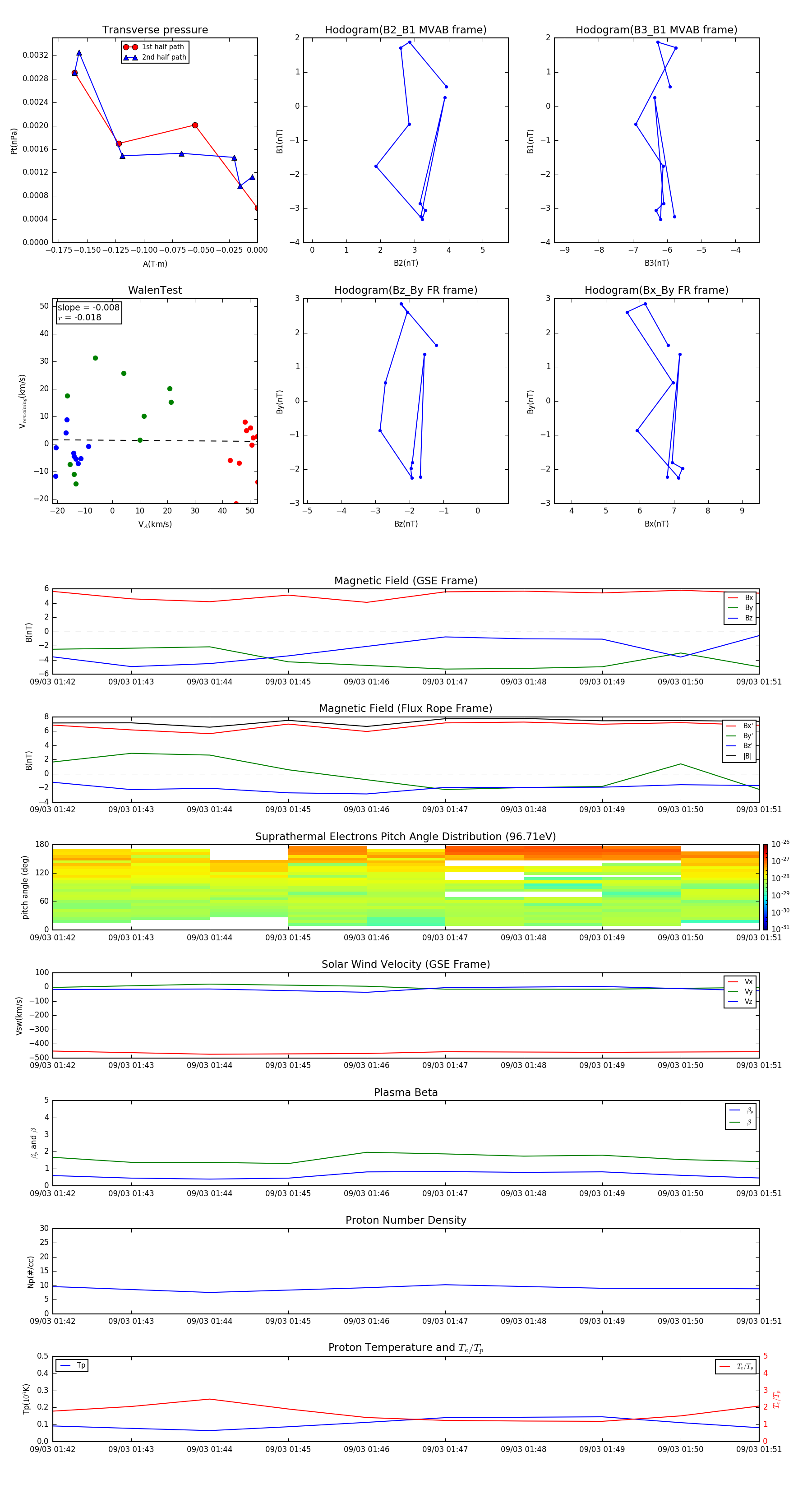Screen dimensions: 812x1489
Task: Click the '10^-26' colorbar label
Action: (x=780, y=844)
